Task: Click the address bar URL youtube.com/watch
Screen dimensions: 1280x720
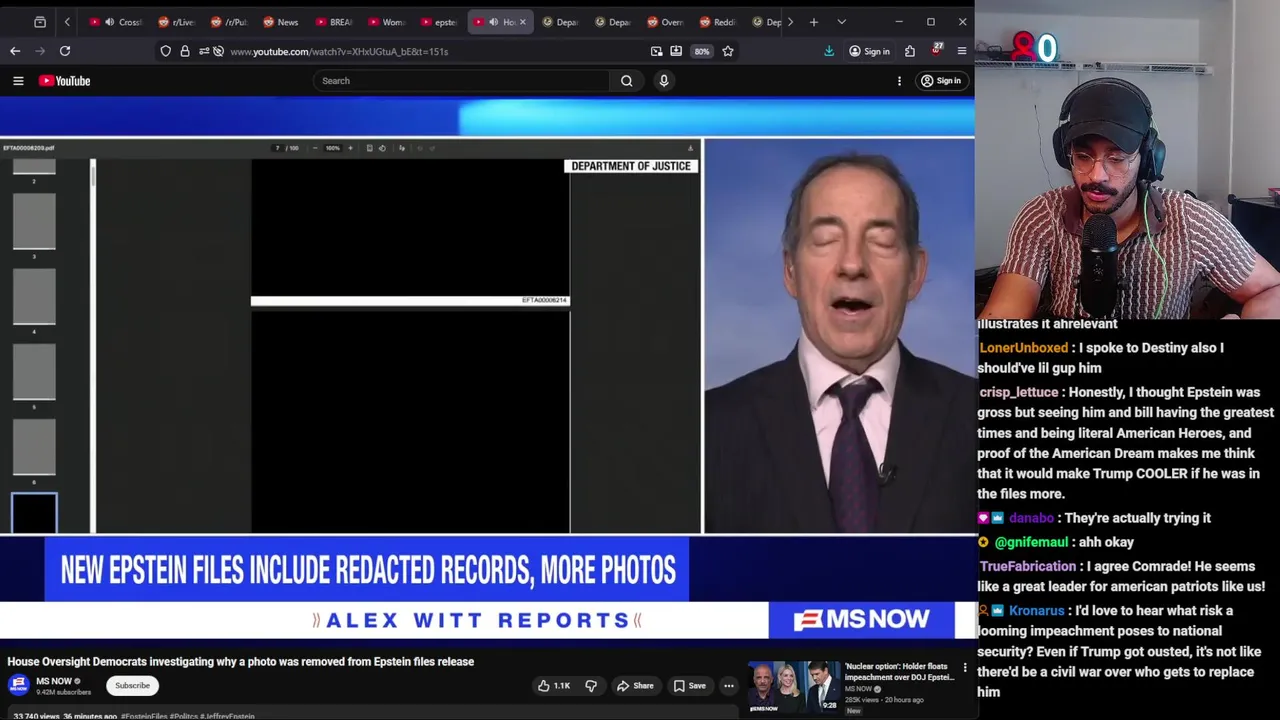Action: point(339,51)
